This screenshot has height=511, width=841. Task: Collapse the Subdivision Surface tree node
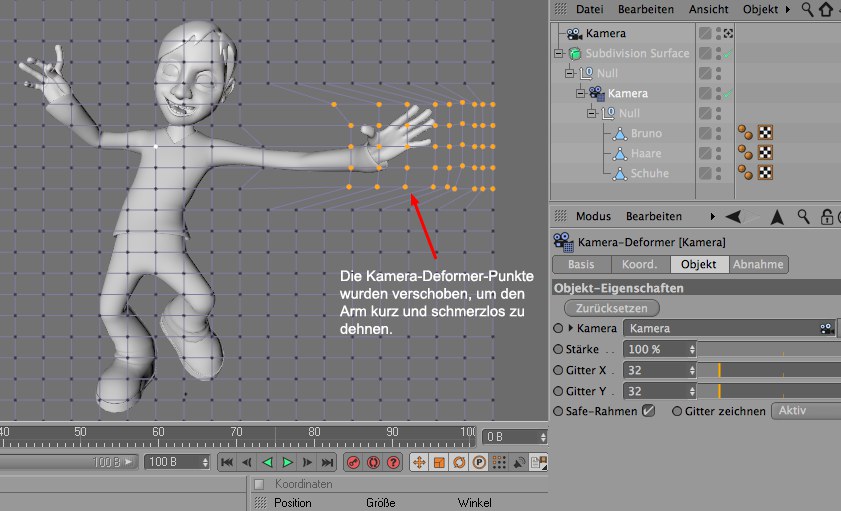[x=556, y=54]
